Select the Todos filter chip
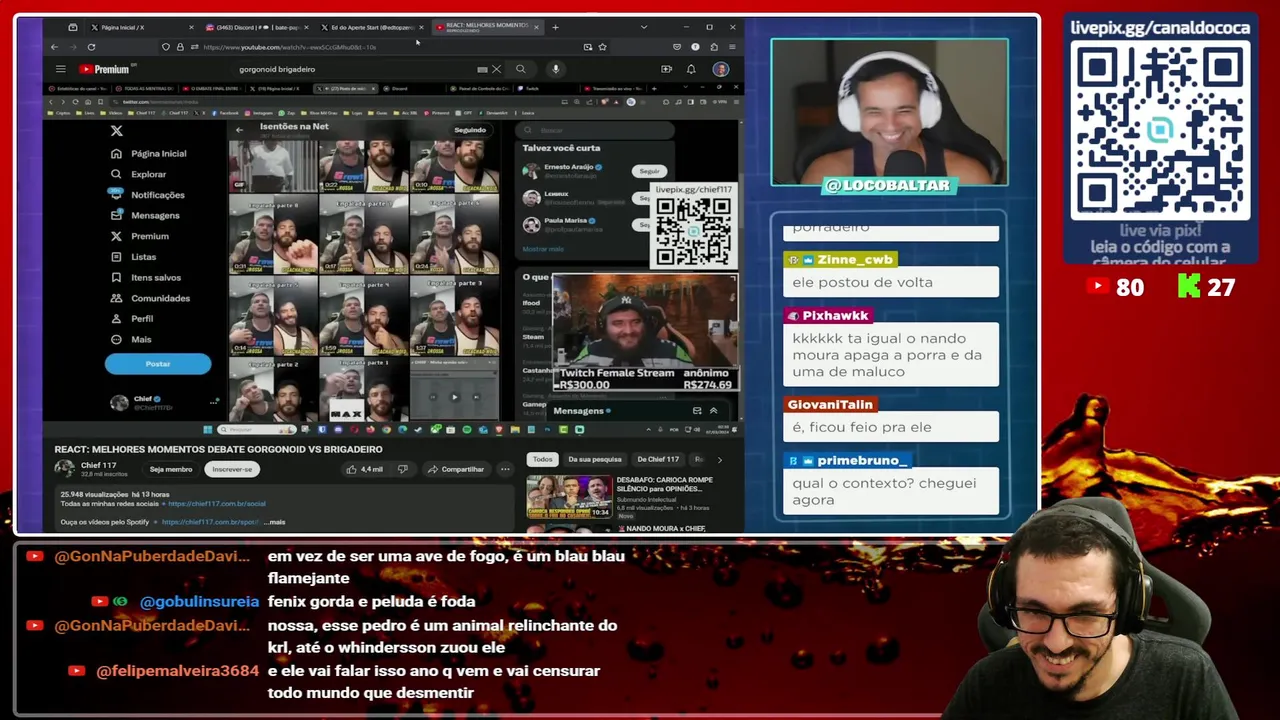The image size is (1280, 720). point(542,459)
